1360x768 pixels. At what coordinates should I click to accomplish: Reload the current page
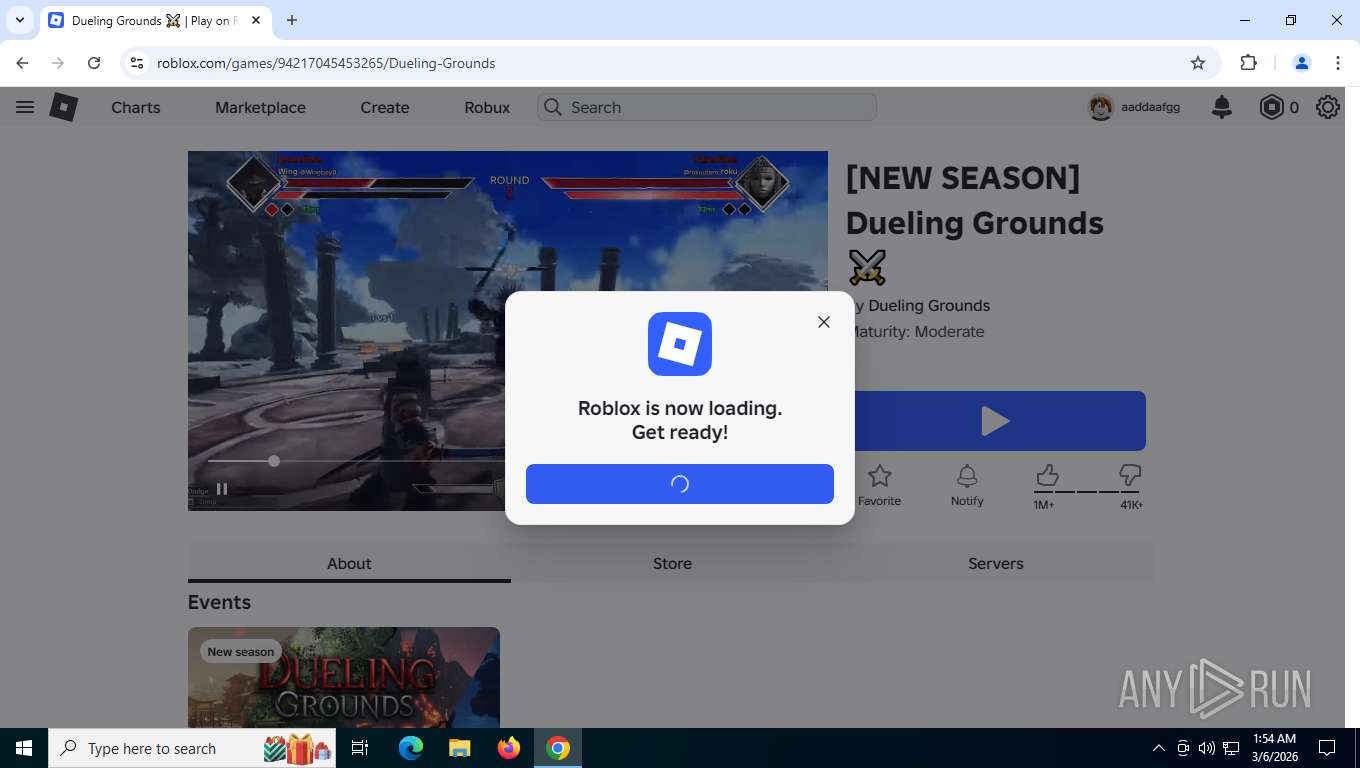tap(94, 63)
